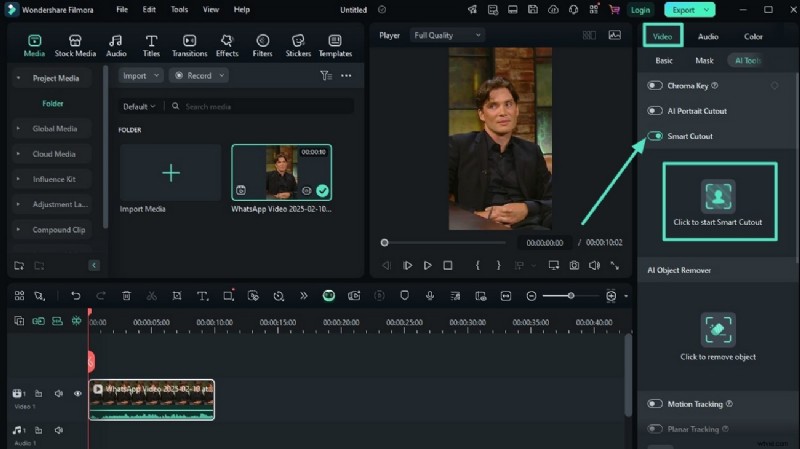Viewport: 800px width, 449px height.
Task: Toggle the Chroma Key switch
Action: coord(655,86)
